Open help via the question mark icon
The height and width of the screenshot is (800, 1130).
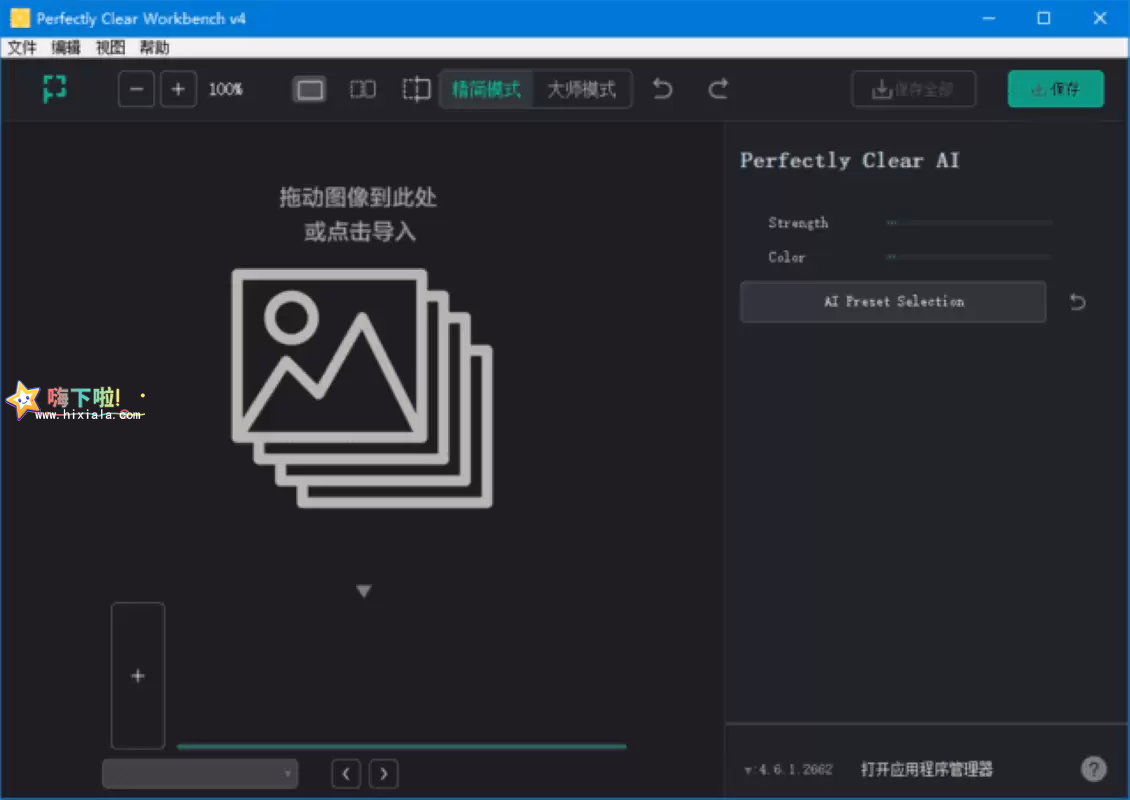(1093, 769)
